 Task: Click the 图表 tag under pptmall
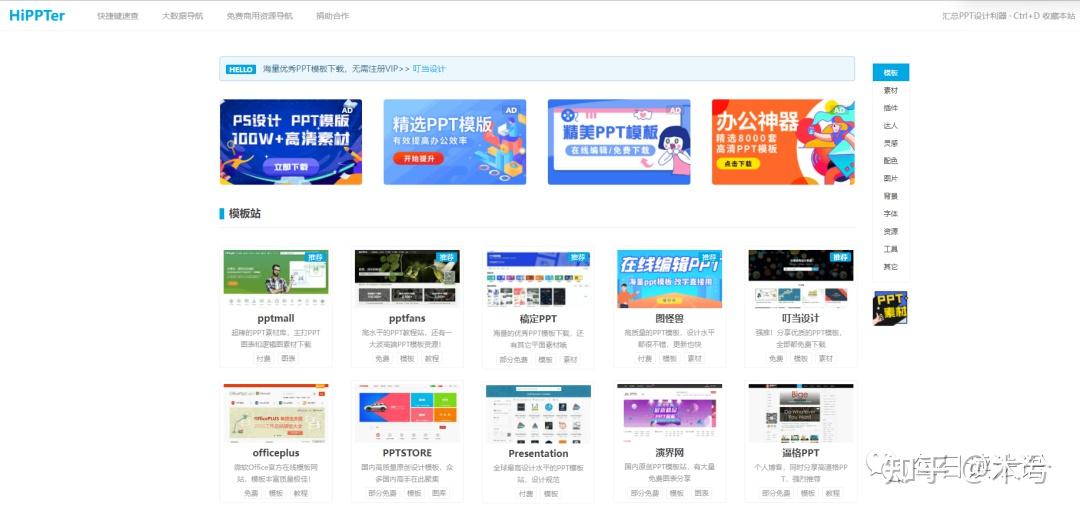[x=288, y=358]
